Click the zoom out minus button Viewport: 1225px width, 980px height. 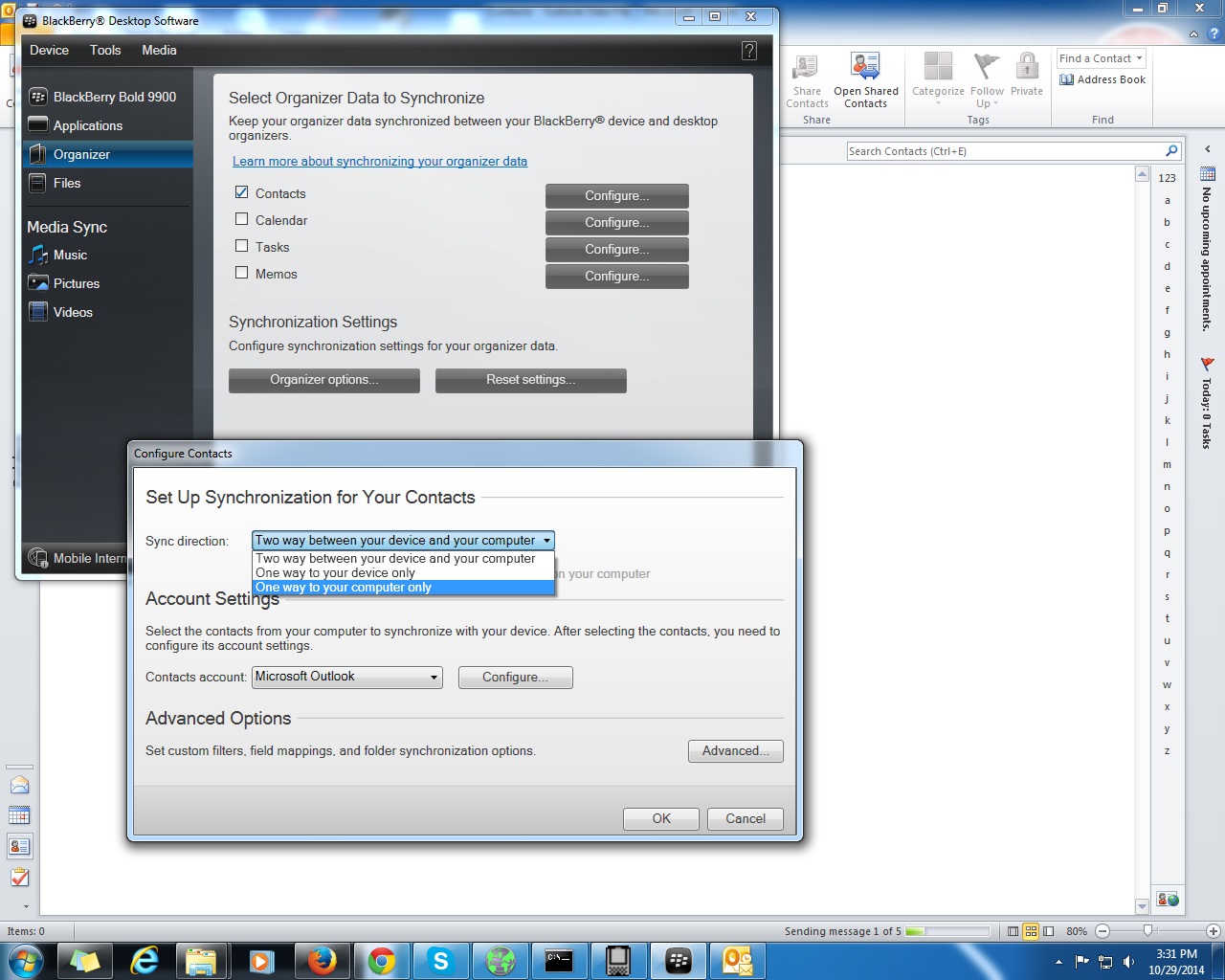(1102, 931)
